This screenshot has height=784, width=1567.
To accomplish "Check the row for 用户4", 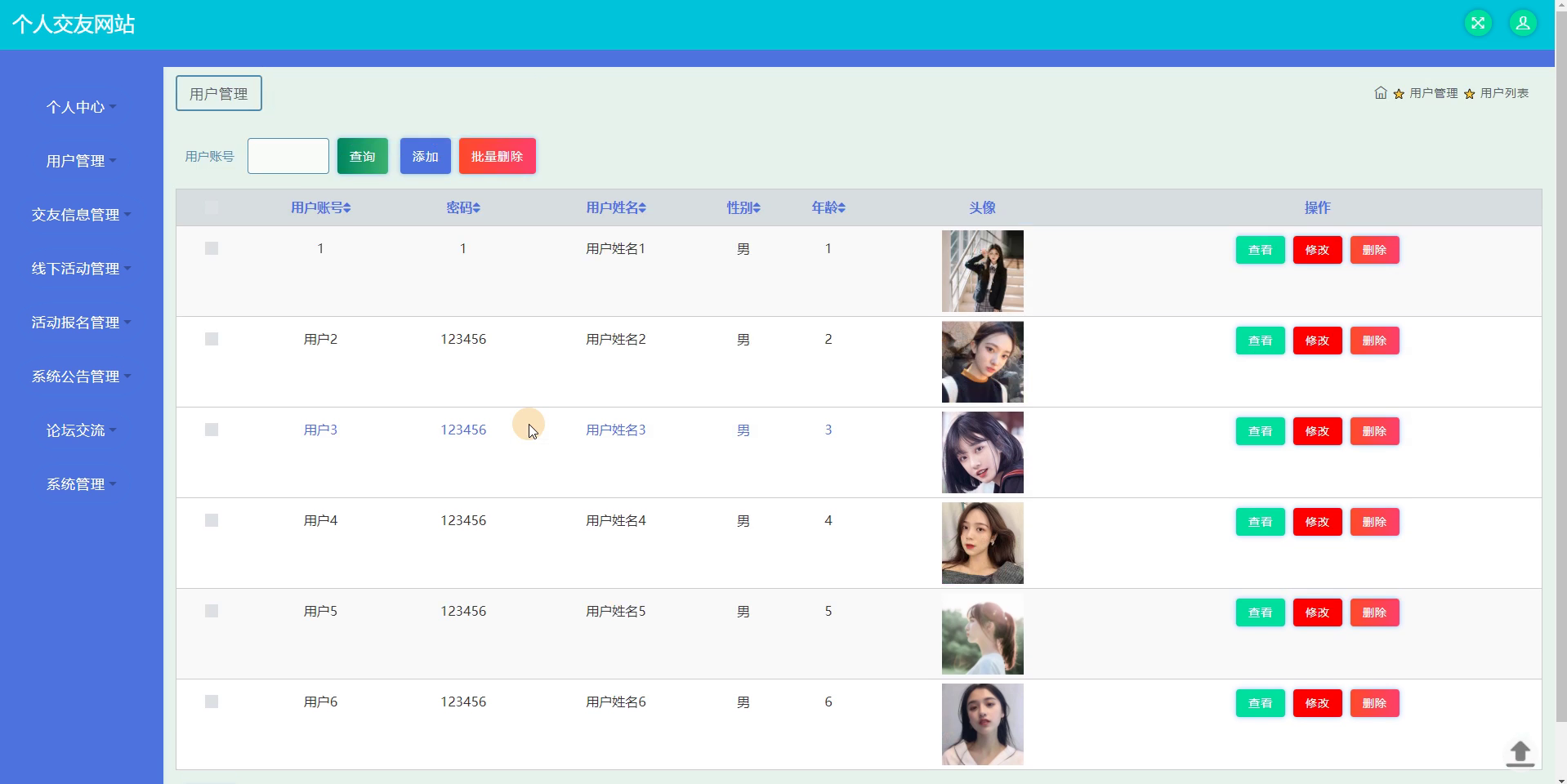I will (212, 520).
